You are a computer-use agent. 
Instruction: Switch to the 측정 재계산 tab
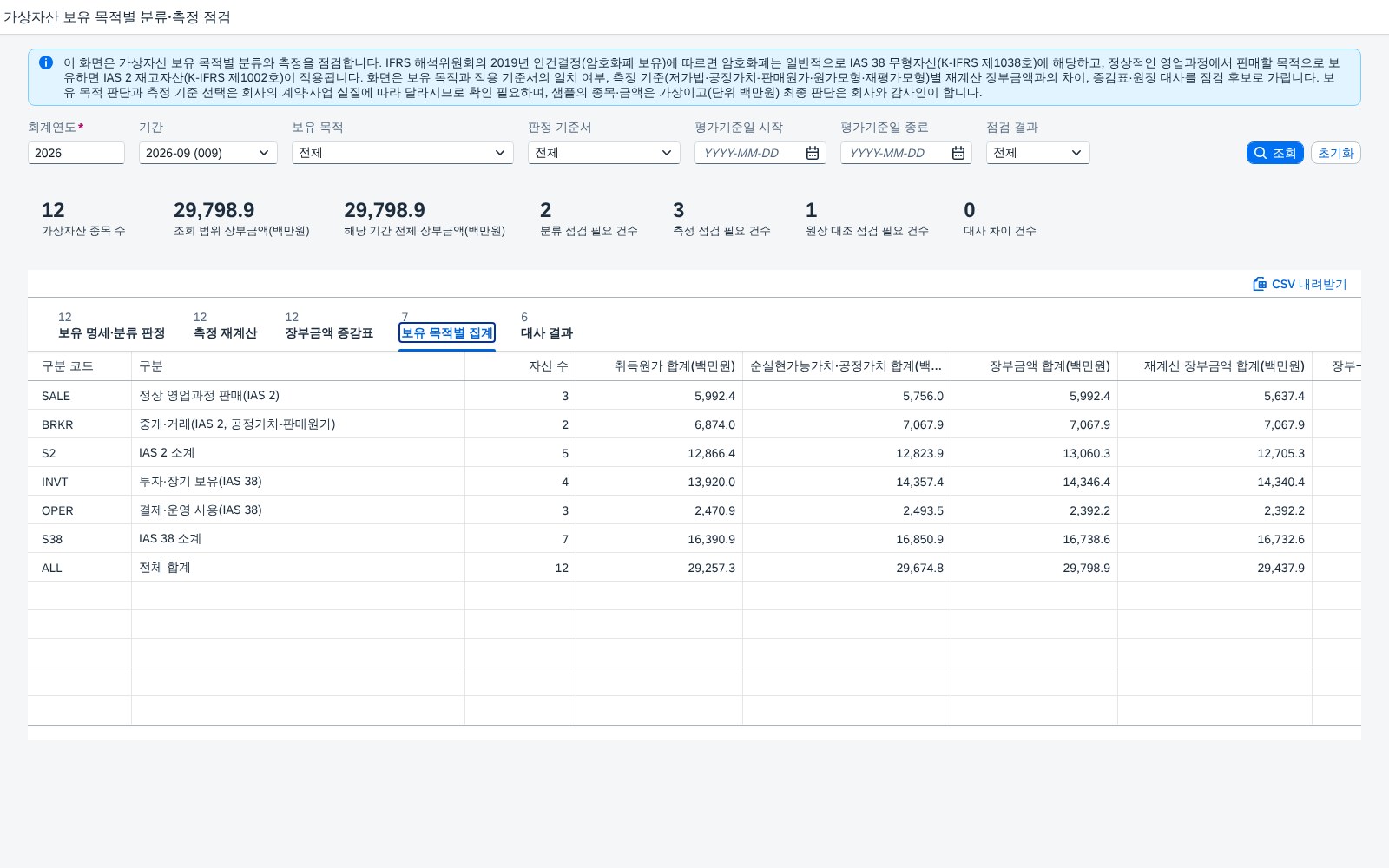[225, 325]
